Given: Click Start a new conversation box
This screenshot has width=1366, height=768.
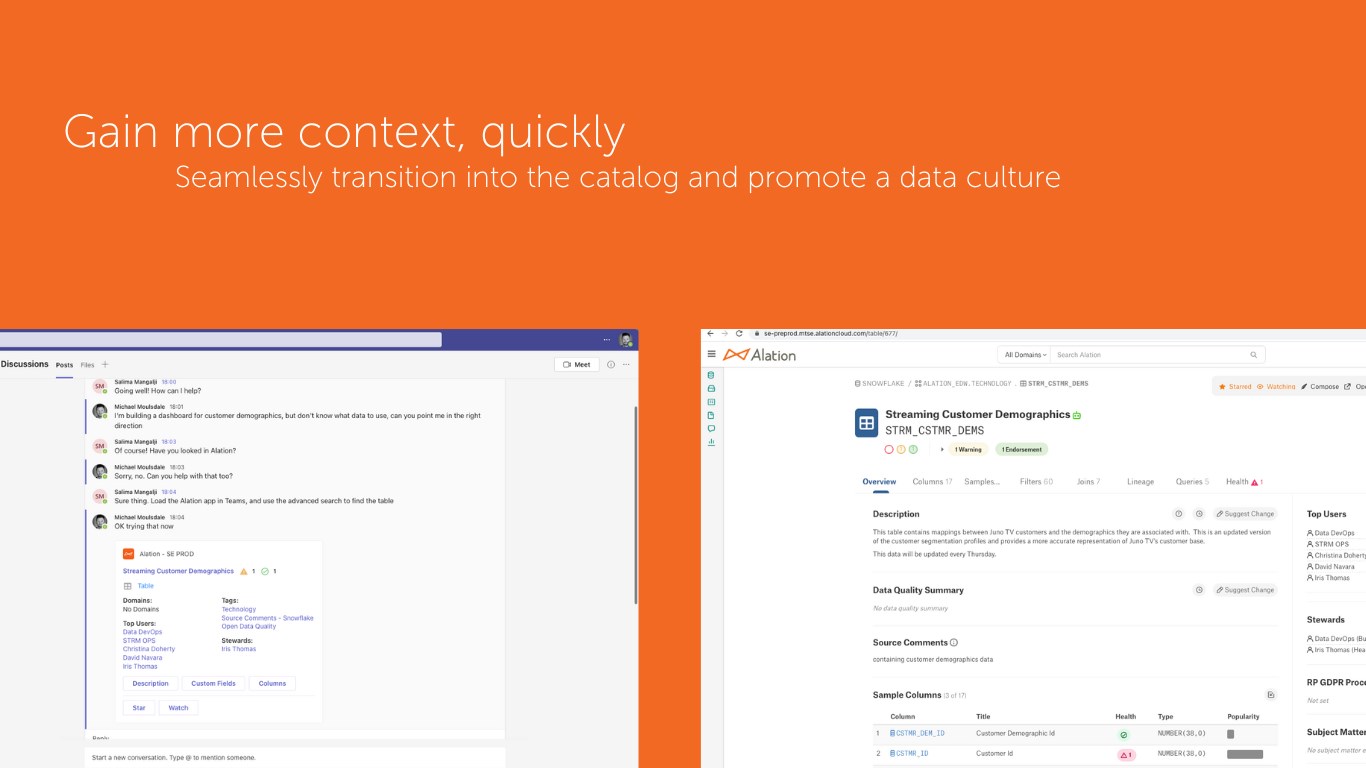Looking at the screenshot, I should click(x=295, y=758).
